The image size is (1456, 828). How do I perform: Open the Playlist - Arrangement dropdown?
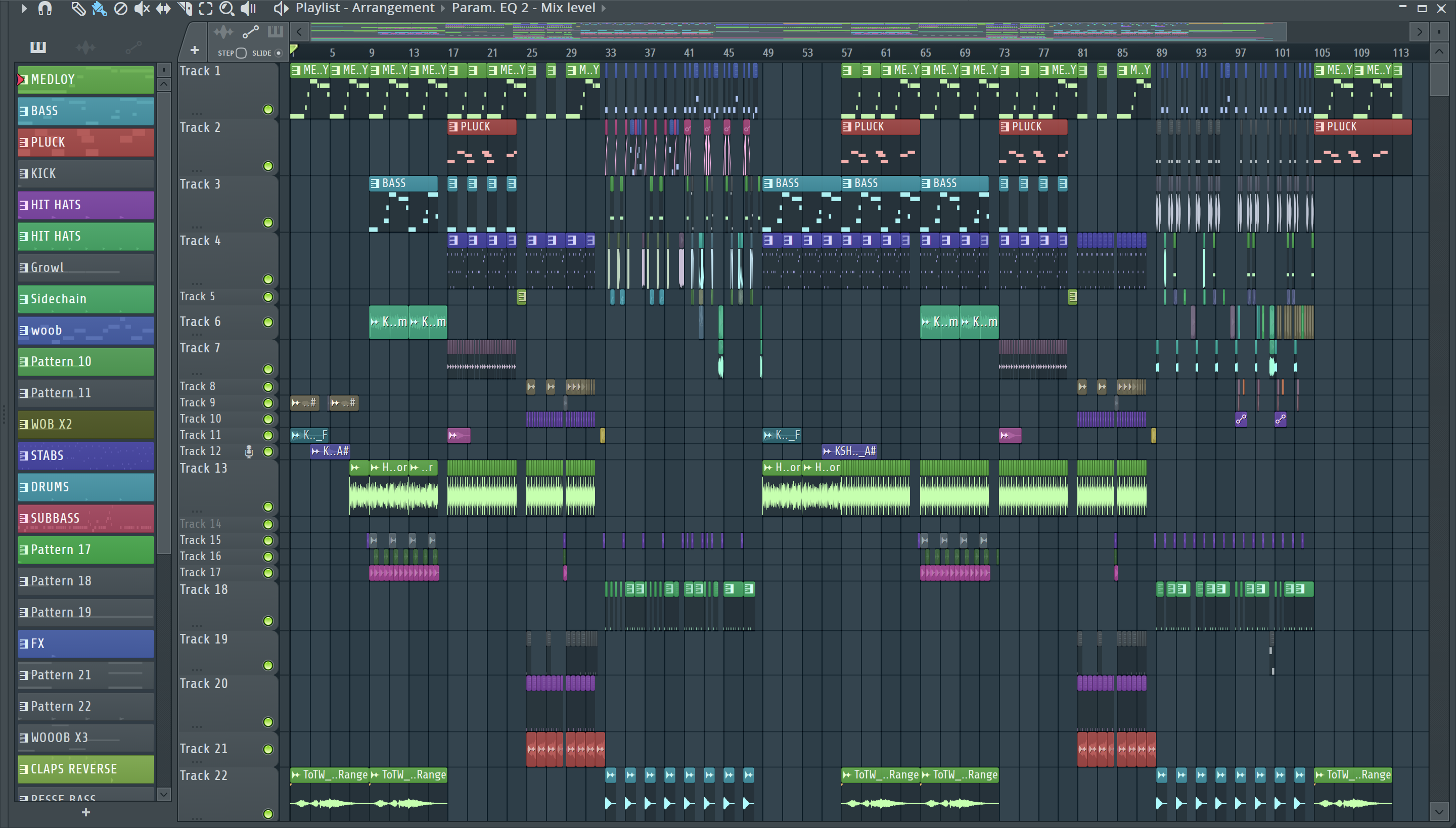pyautogui.click(x=365, y=8)
